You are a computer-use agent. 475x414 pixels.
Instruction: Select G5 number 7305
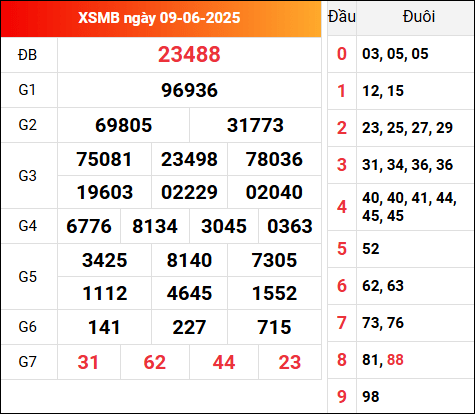pyautogui.click(x=274, y=260)
